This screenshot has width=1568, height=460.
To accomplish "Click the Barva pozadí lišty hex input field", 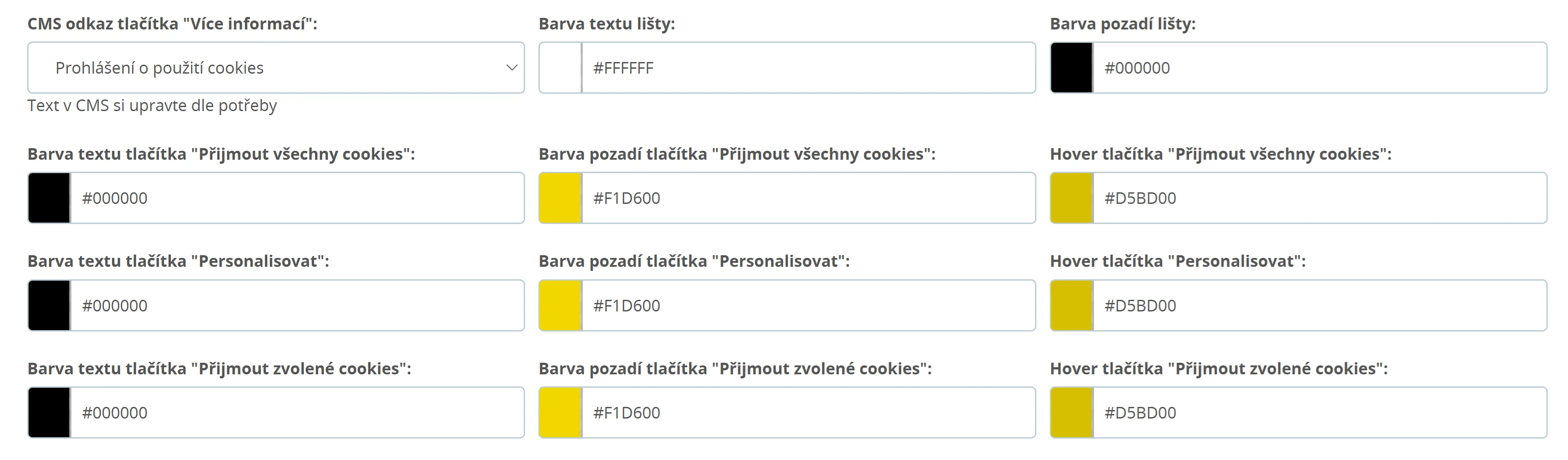I will tap(1319, 67).
